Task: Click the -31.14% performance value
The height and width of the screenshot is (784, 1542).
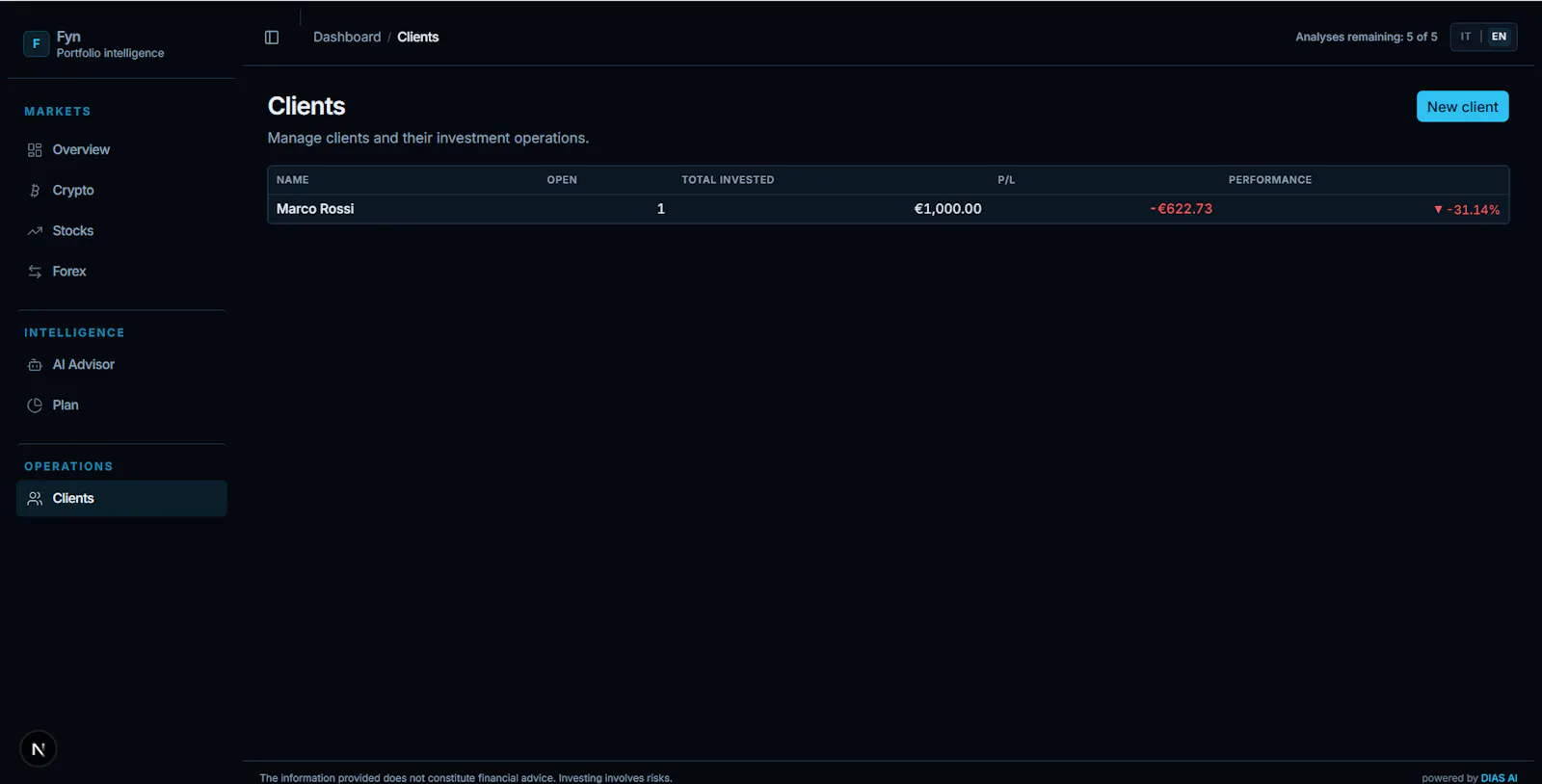Action: pos(1467,210)
